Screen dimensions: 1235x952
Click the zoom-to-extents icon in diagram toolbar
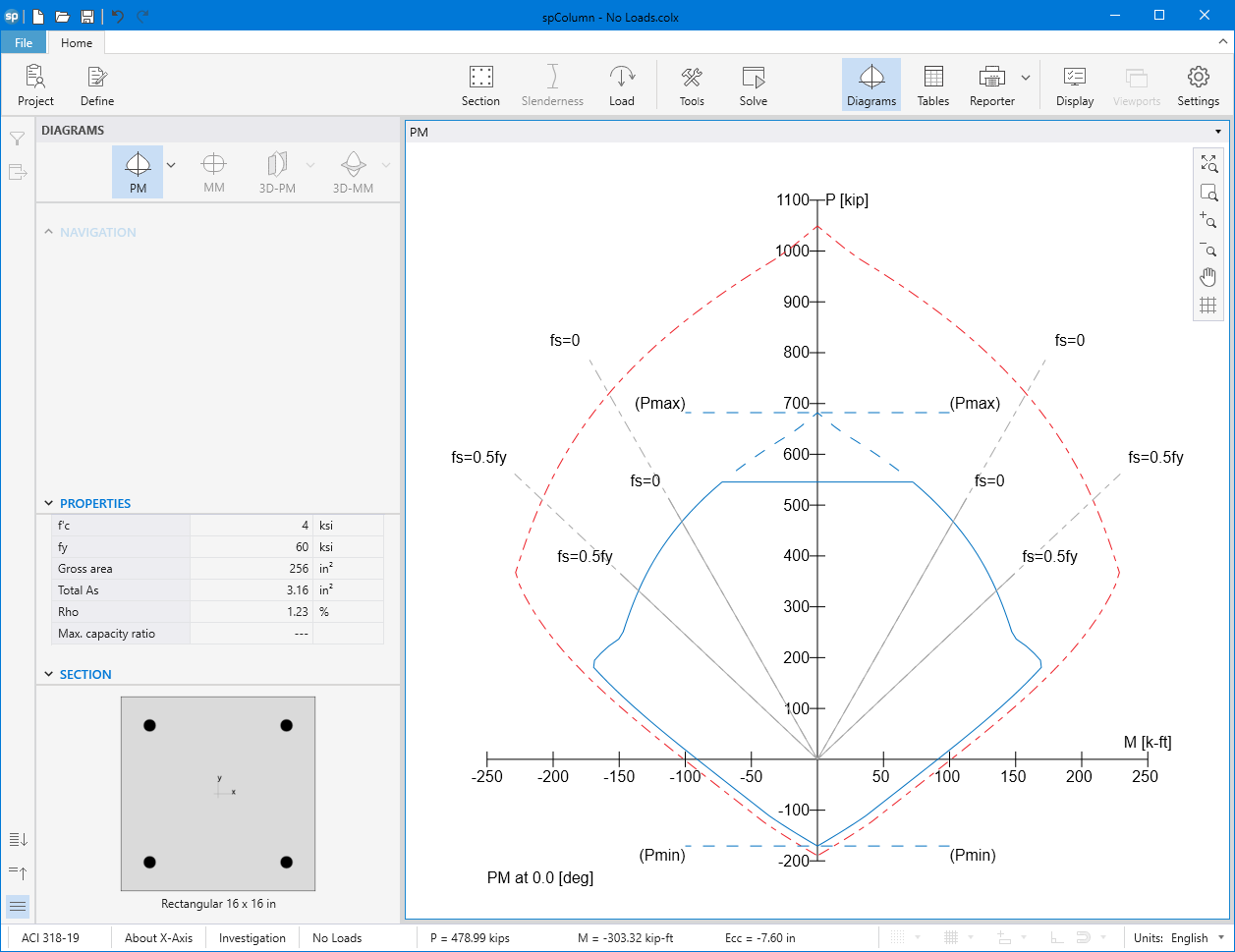(1208, 163)
